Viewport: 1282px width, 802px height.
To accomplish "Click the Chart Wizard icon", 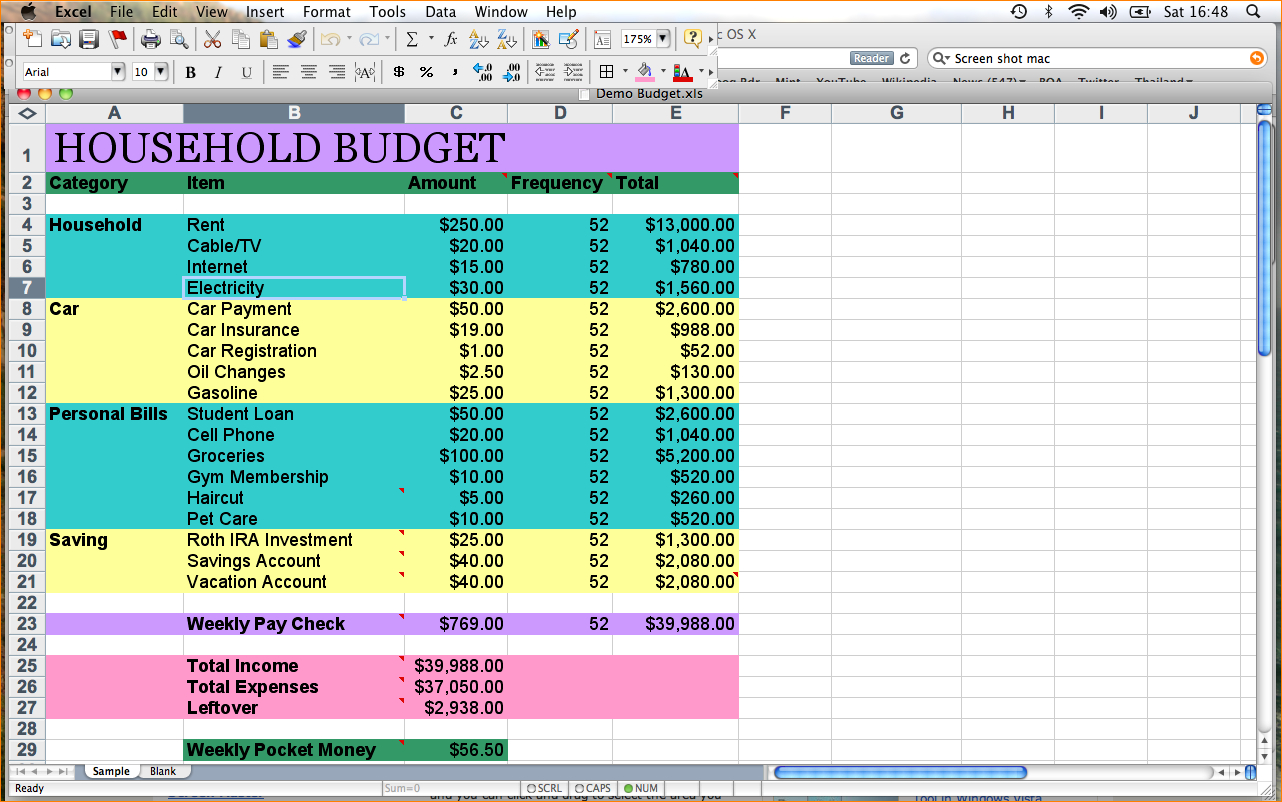I will 539,39.
